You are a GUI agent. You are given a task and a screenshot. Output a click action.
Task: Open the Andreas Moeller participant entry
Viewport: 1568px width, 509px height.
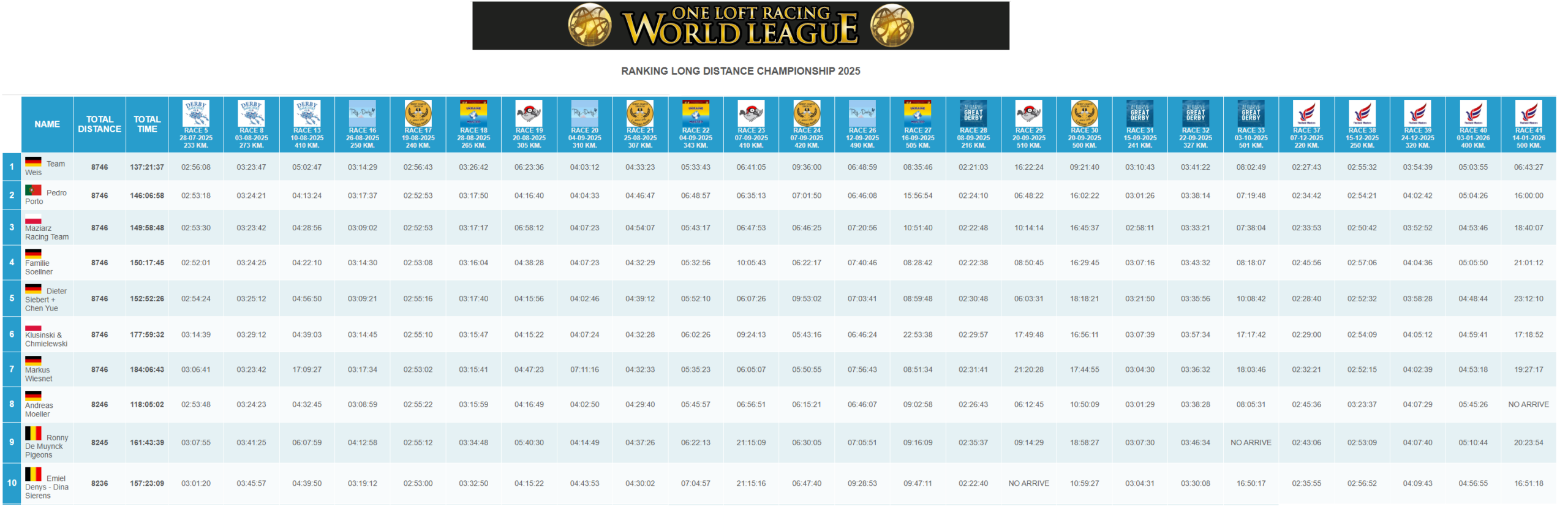[39, 410]
